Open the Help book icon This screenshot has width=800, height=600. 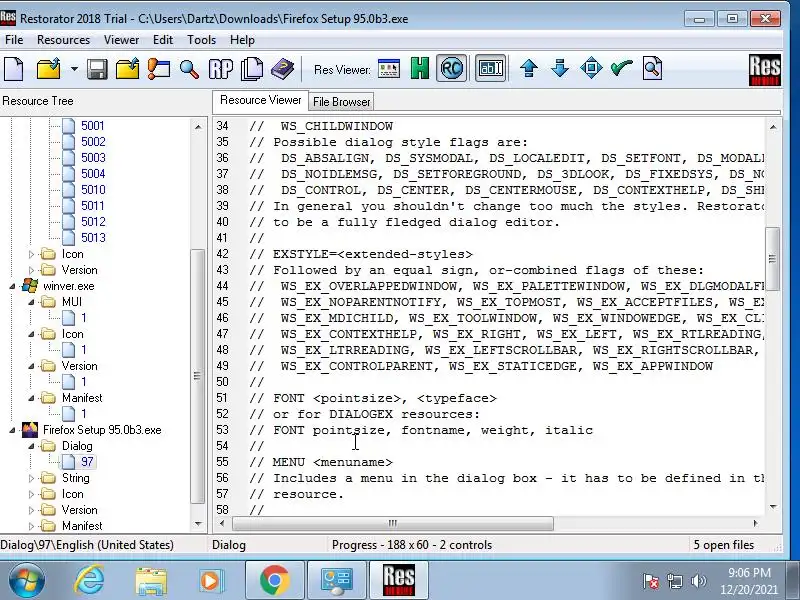(282, 68)
